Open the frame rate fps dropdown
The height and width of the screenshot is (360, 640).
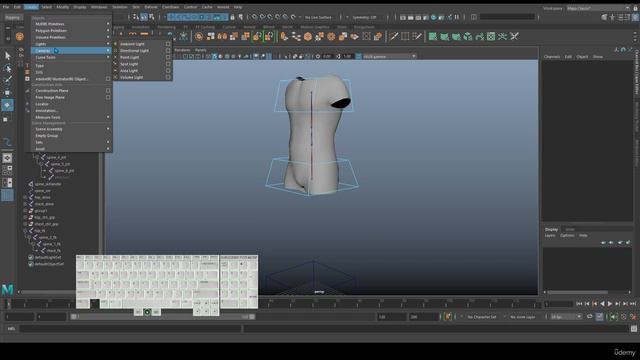(566, 317)
